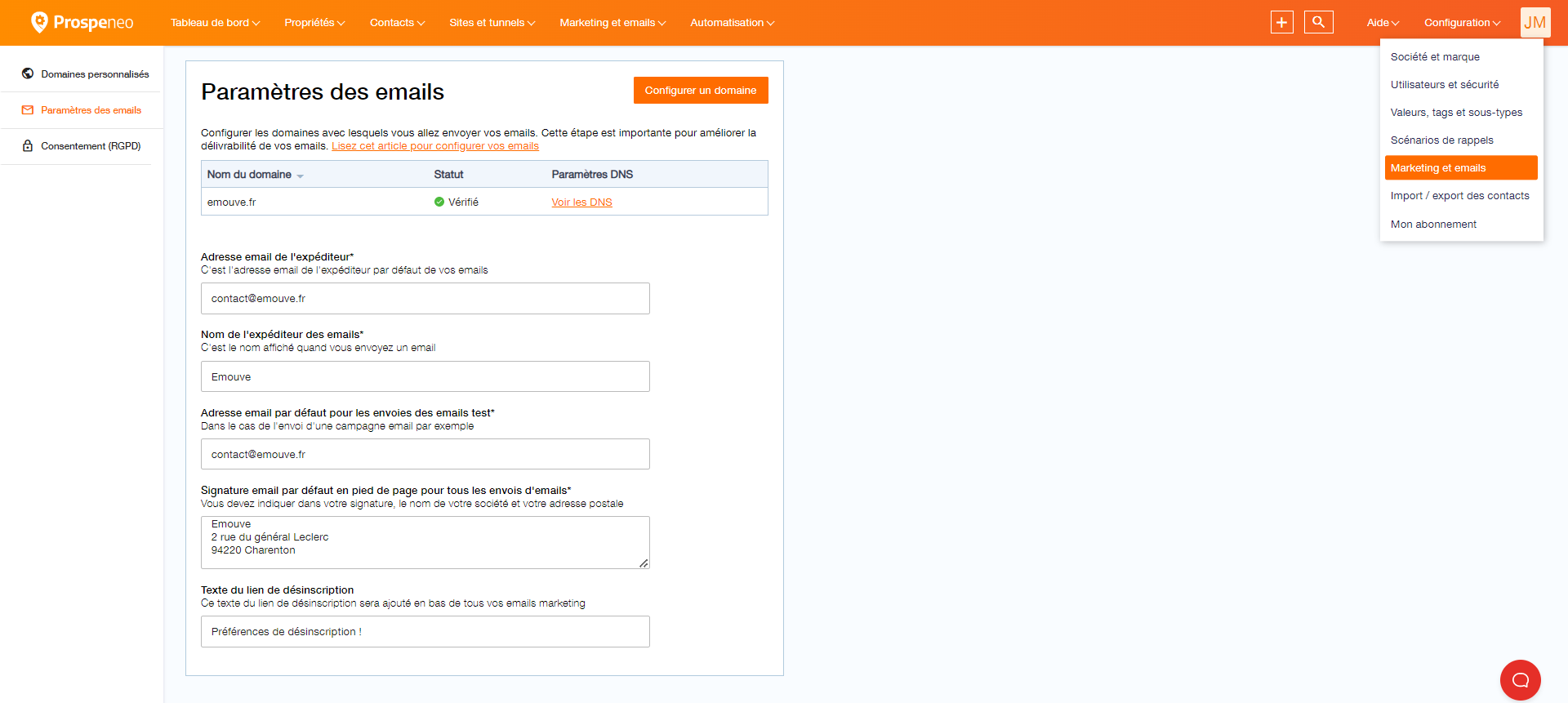
Task: Click the test email address field
Action: click(425, 454)
